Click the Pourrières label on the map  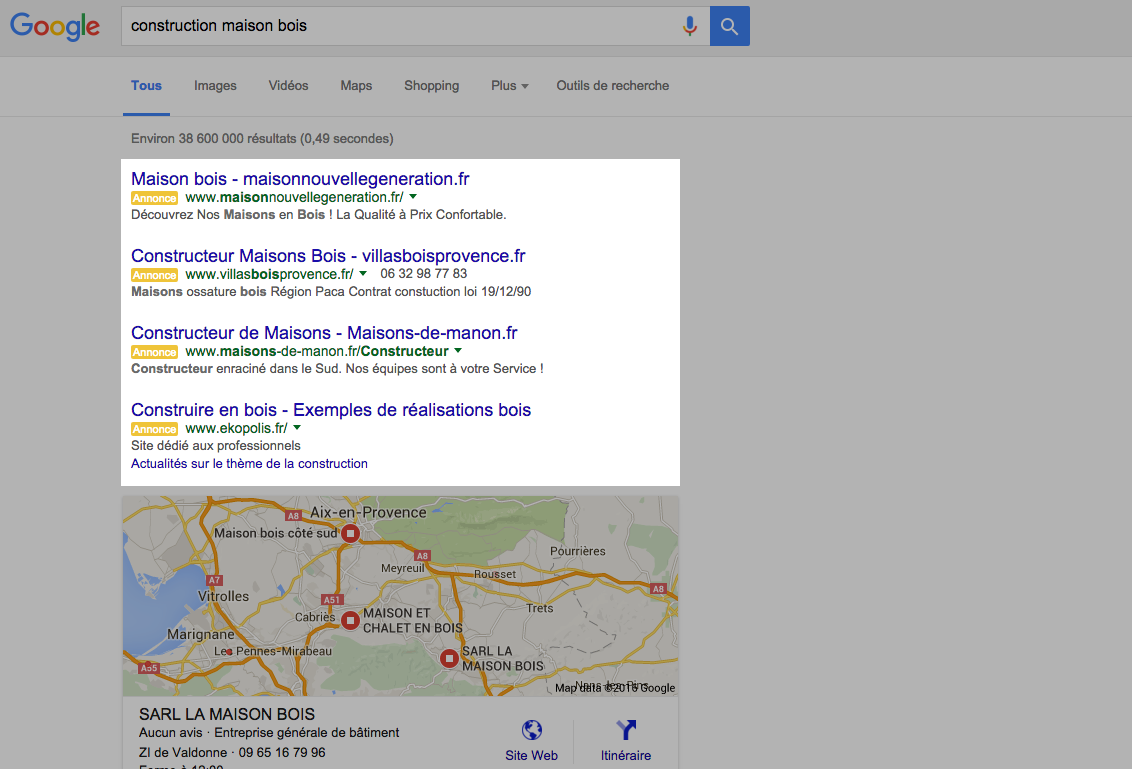578,551
